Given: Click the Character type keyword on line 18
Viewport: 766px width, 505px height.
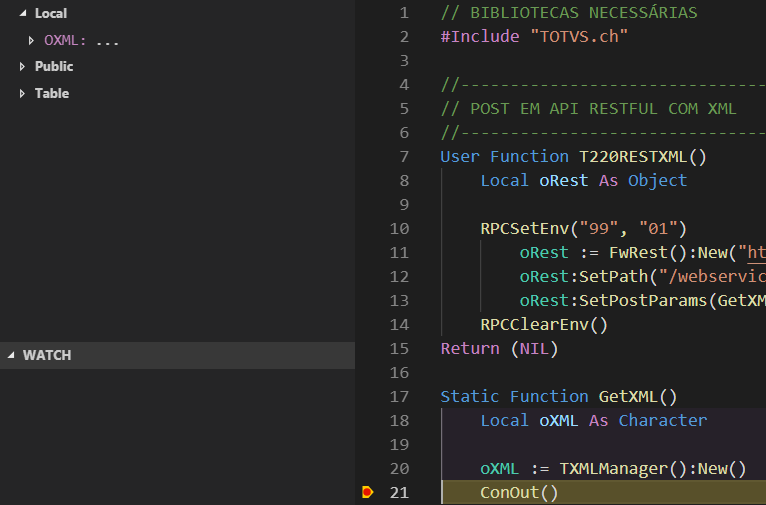Looking at the screenshot, I should point(663,421).
